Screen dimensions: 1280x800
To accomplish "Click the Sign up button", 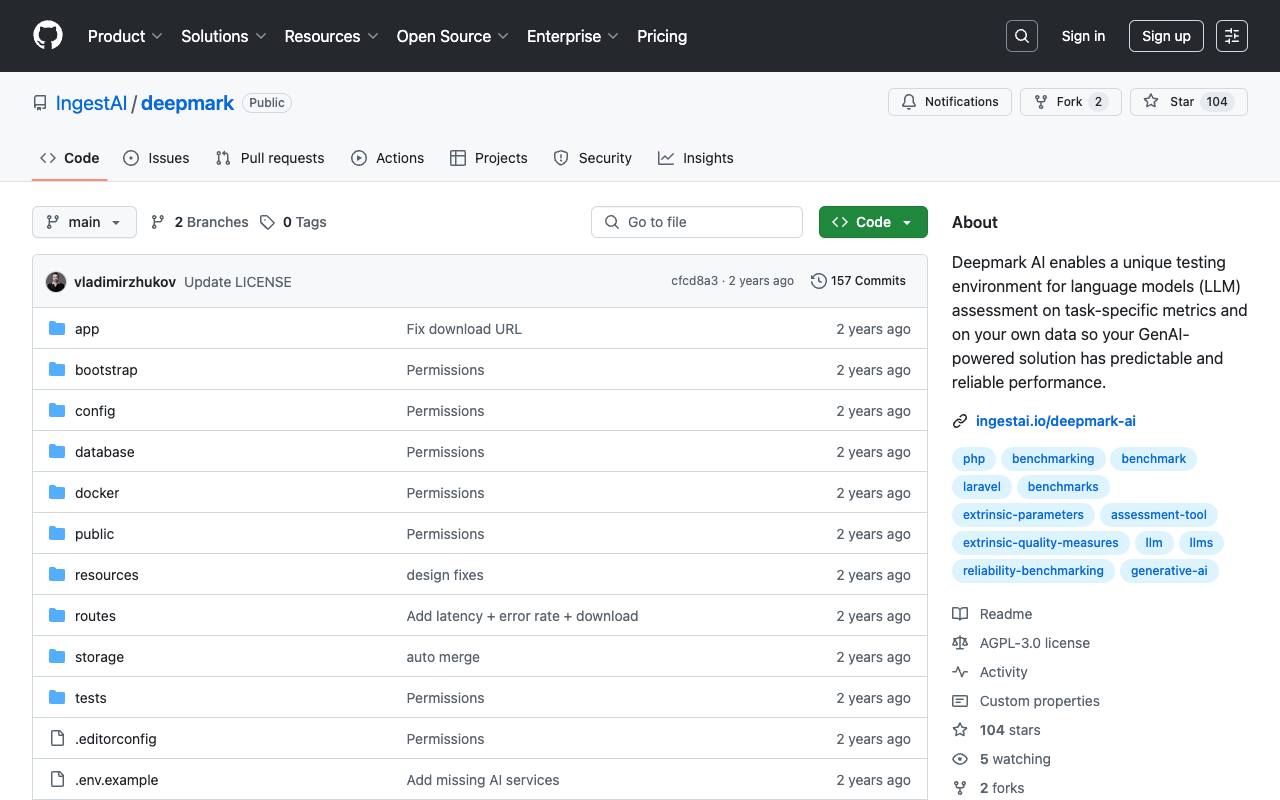I will click(1166, 36).
